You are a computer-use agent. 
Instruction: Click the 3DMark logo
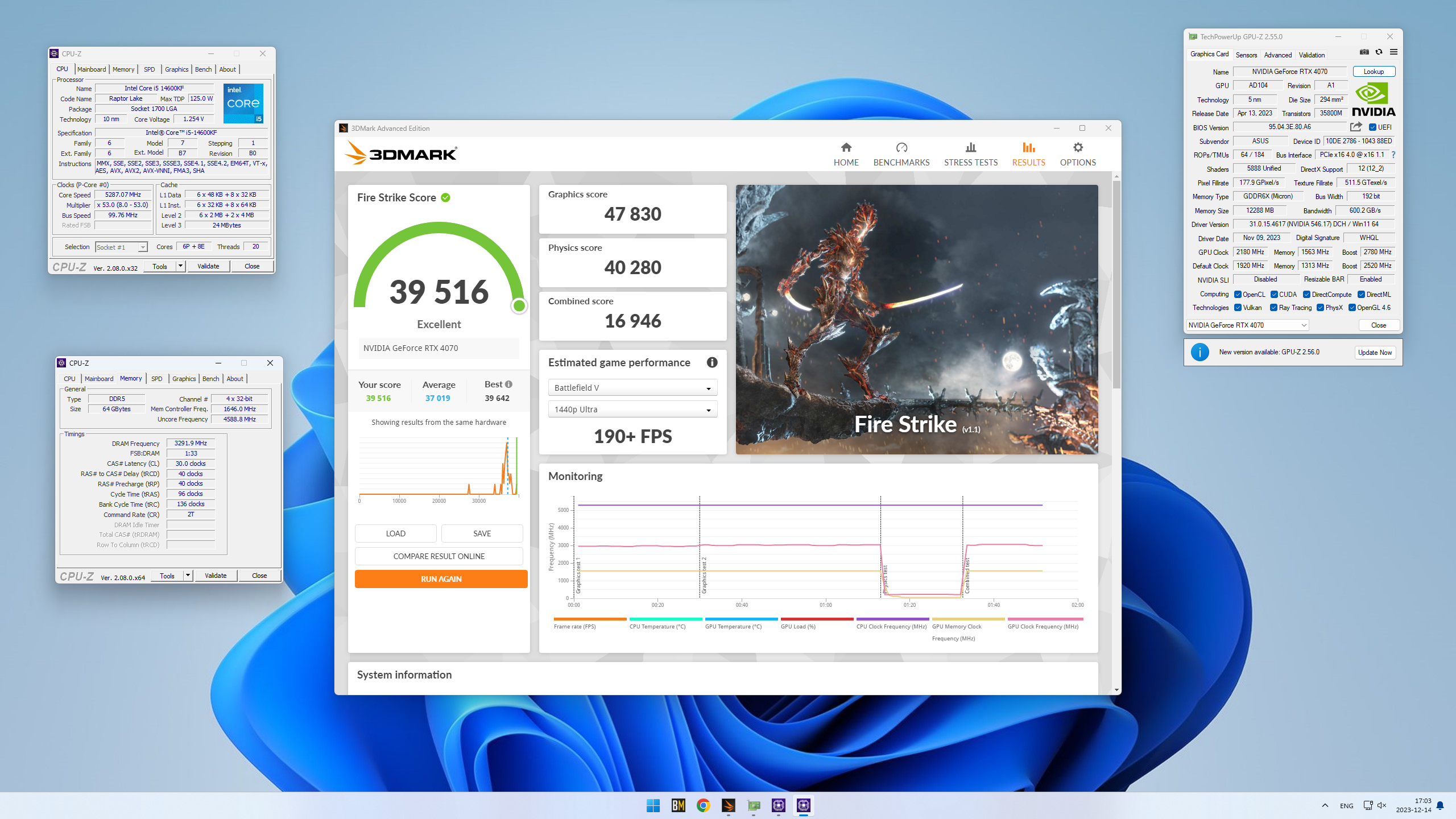point(401,153)
